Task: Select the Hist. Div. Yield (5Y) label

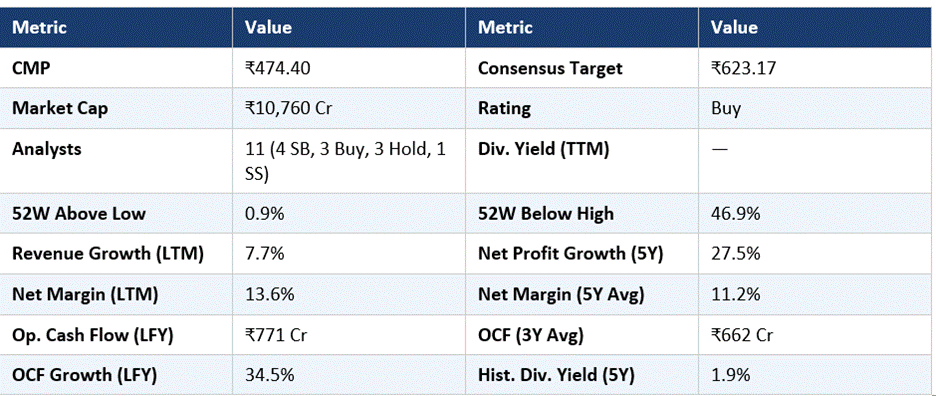Action: pos(556,375)
